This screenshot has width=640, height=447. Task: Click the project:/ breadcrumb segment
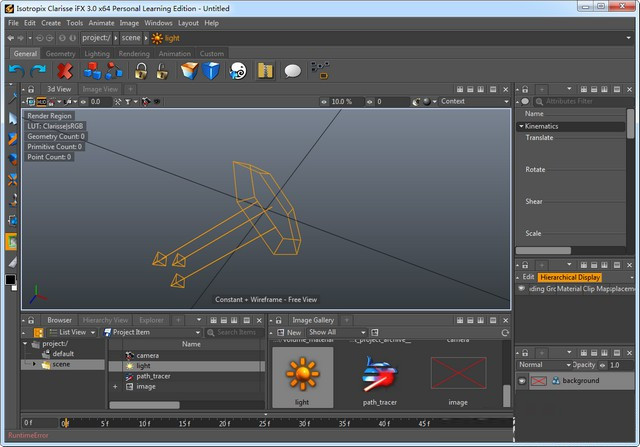coord(96,38)
